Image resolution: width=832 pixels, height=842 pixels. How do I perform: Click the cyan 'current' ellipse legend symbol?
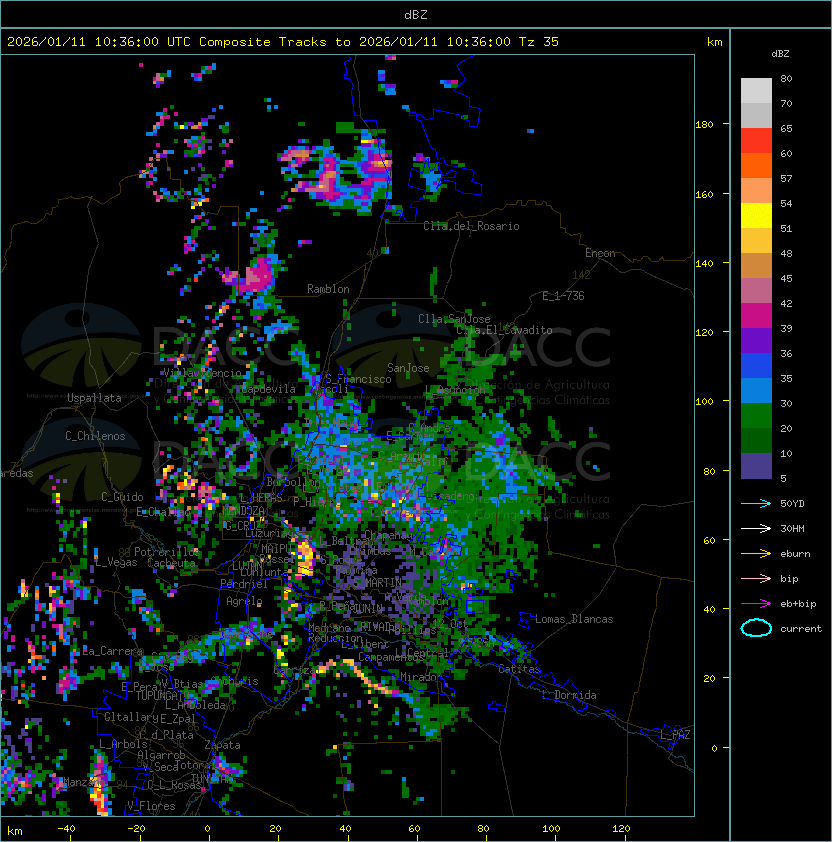pos(756,628)
